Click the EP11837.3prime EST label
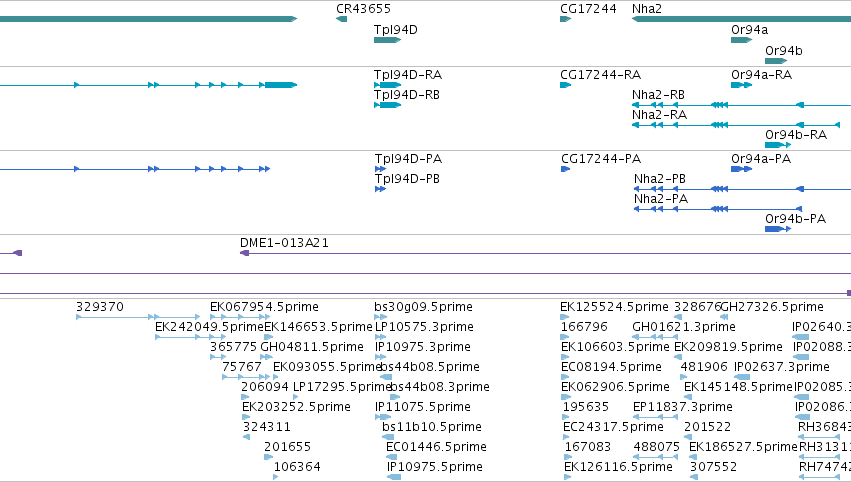 tap(683, 408)
